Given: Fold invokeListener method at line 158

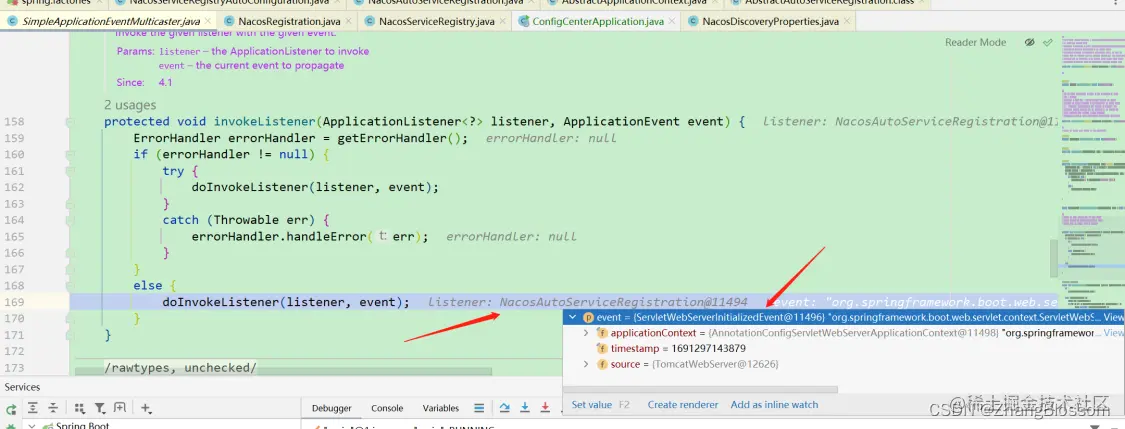Looking at the screenshot, I should click(70, 121).
